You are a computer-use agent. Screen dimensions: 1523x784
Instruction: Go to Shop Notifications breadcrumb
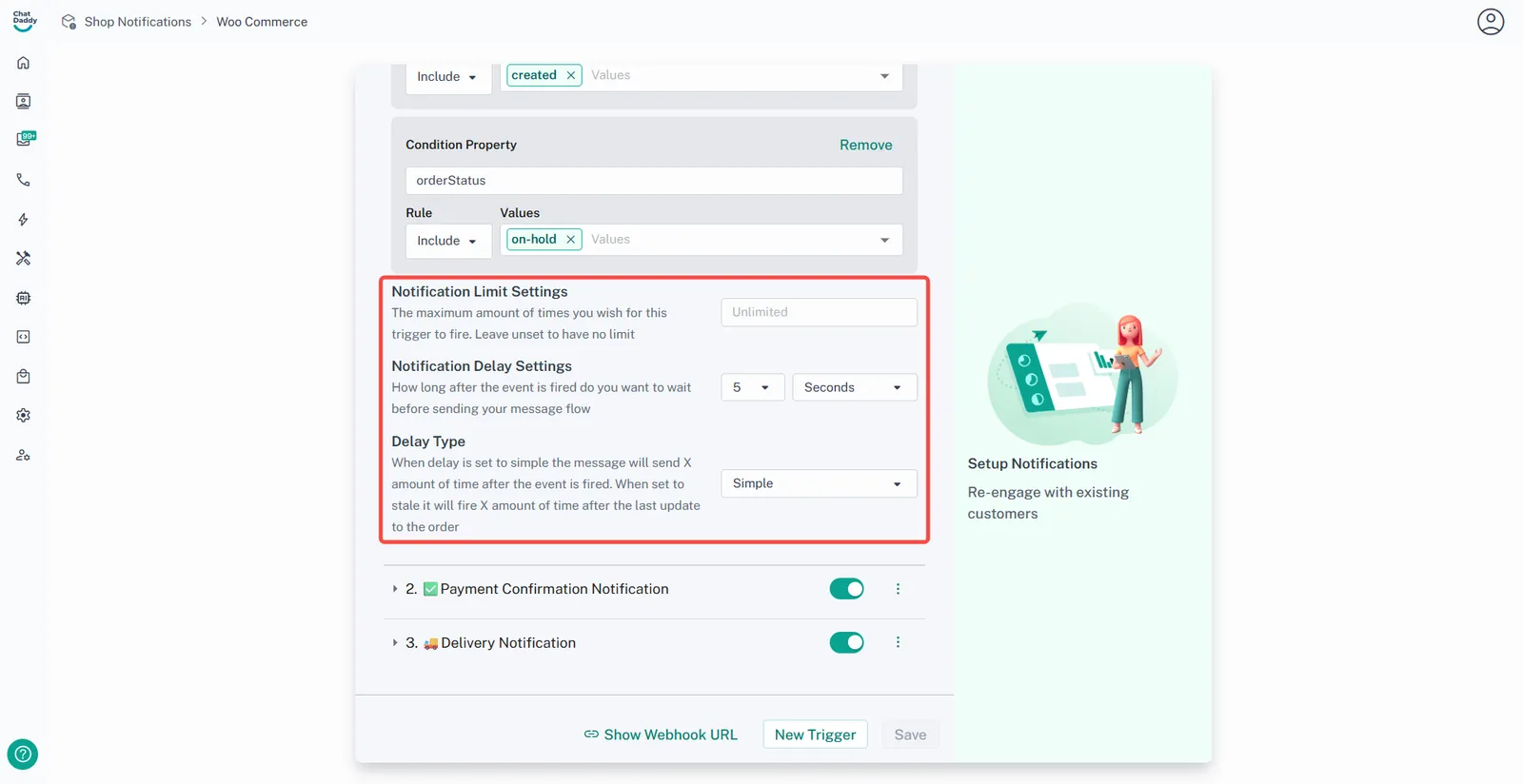pyautogui.click(x=137, y=22)
